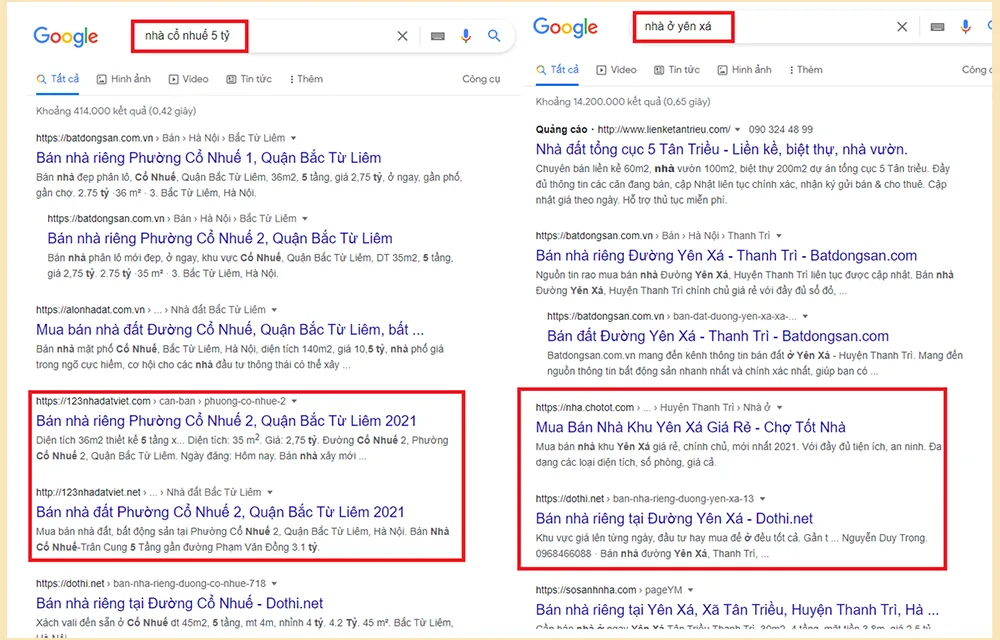The width and height of the screenshot is (1000, 640).
Task: Expand arrow beside first batdongsan.com.vn Bắc Từ Liêm URL
Action: tap(293, 138)
